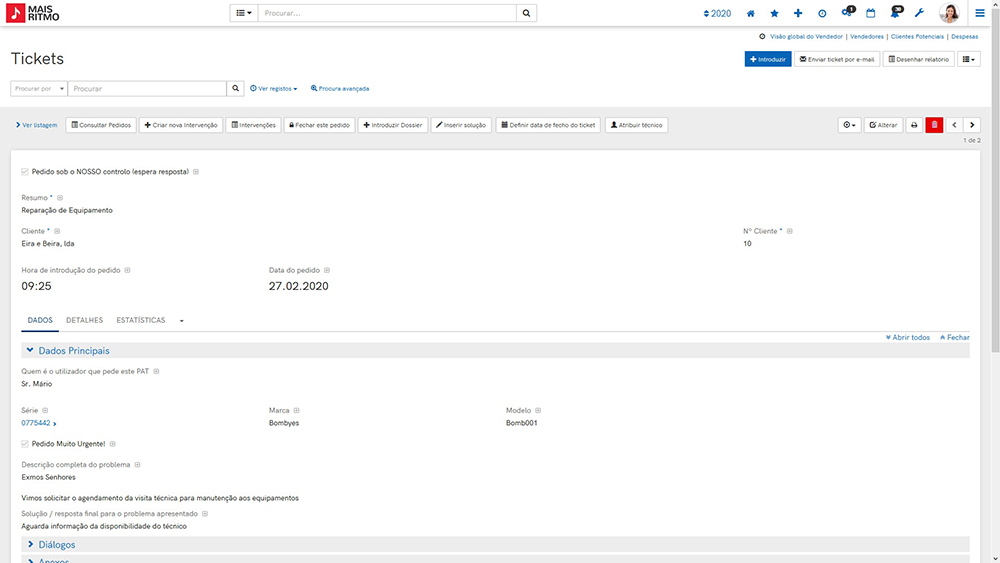The height and width of the screenshot is (563, 1000).
Task: Open the Clientes Potenciais link
Action: 917,36
